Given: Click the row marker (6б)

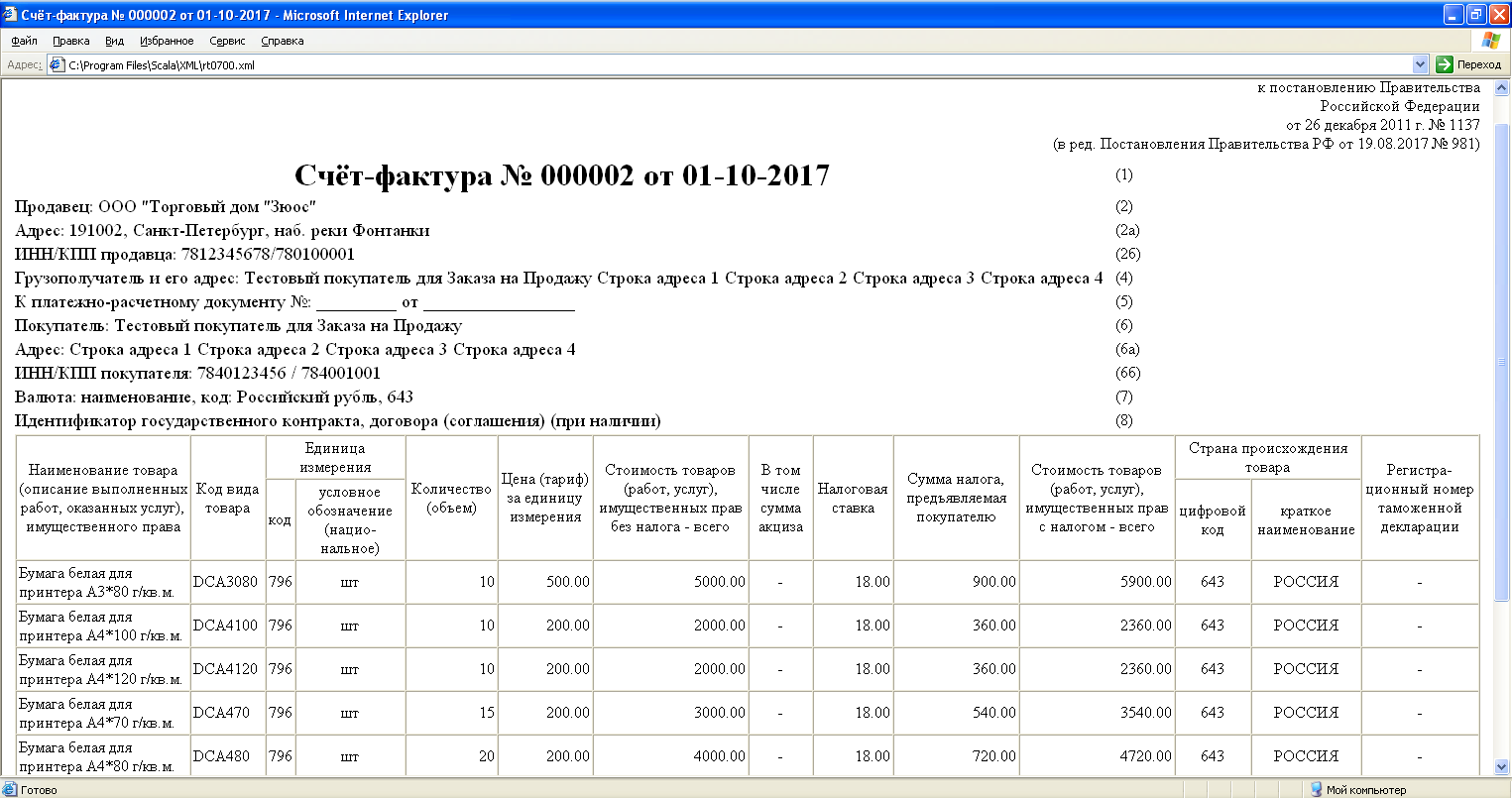Looking at the screenshot, I should coord(1127,373).
